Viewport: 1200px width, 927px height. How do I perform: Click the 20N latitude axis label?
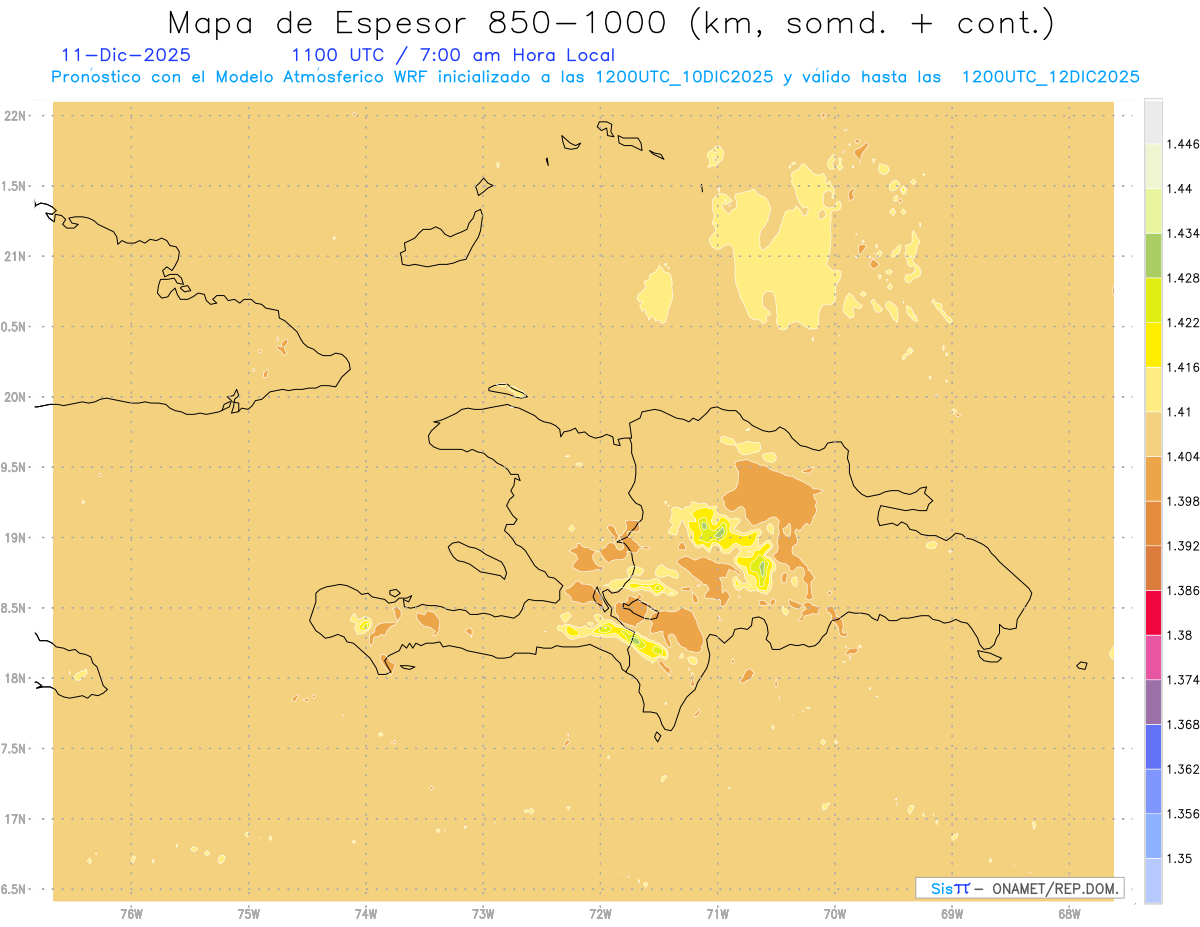click(17, 397)
